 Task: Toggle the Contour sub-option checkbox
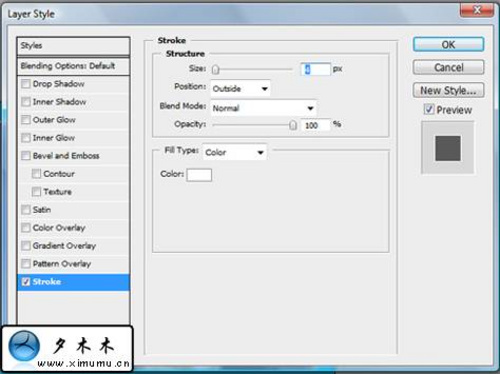tap(36, 174)
